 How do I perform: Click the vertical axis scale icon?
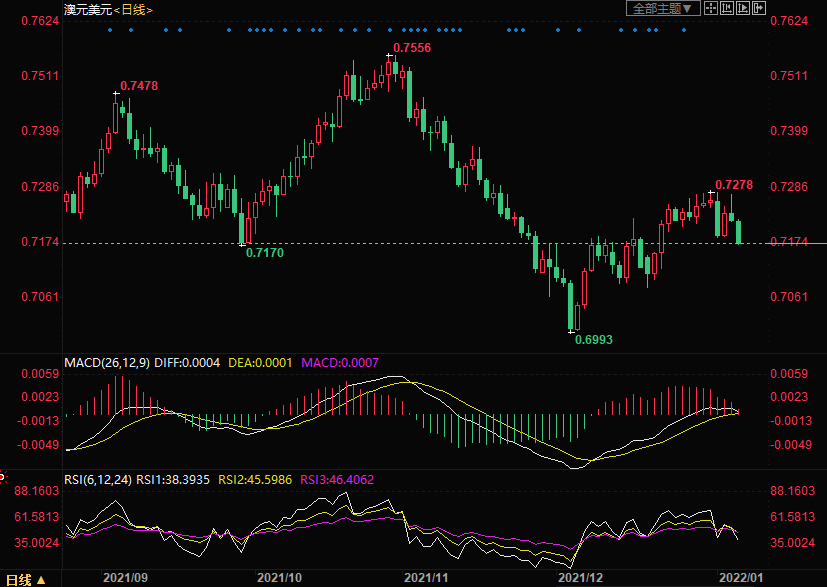coord(727,8)
